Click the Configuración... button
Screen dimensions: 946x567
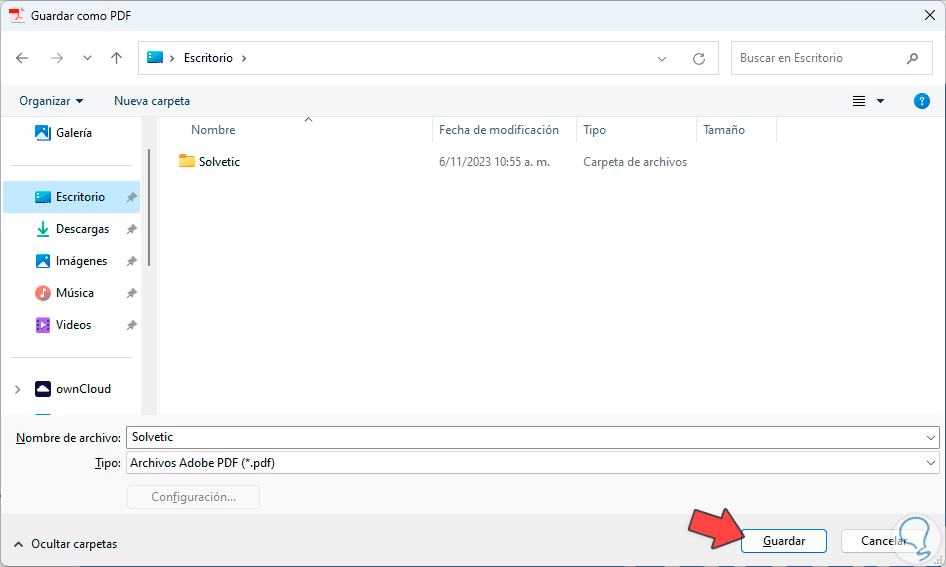pos(193,497)
